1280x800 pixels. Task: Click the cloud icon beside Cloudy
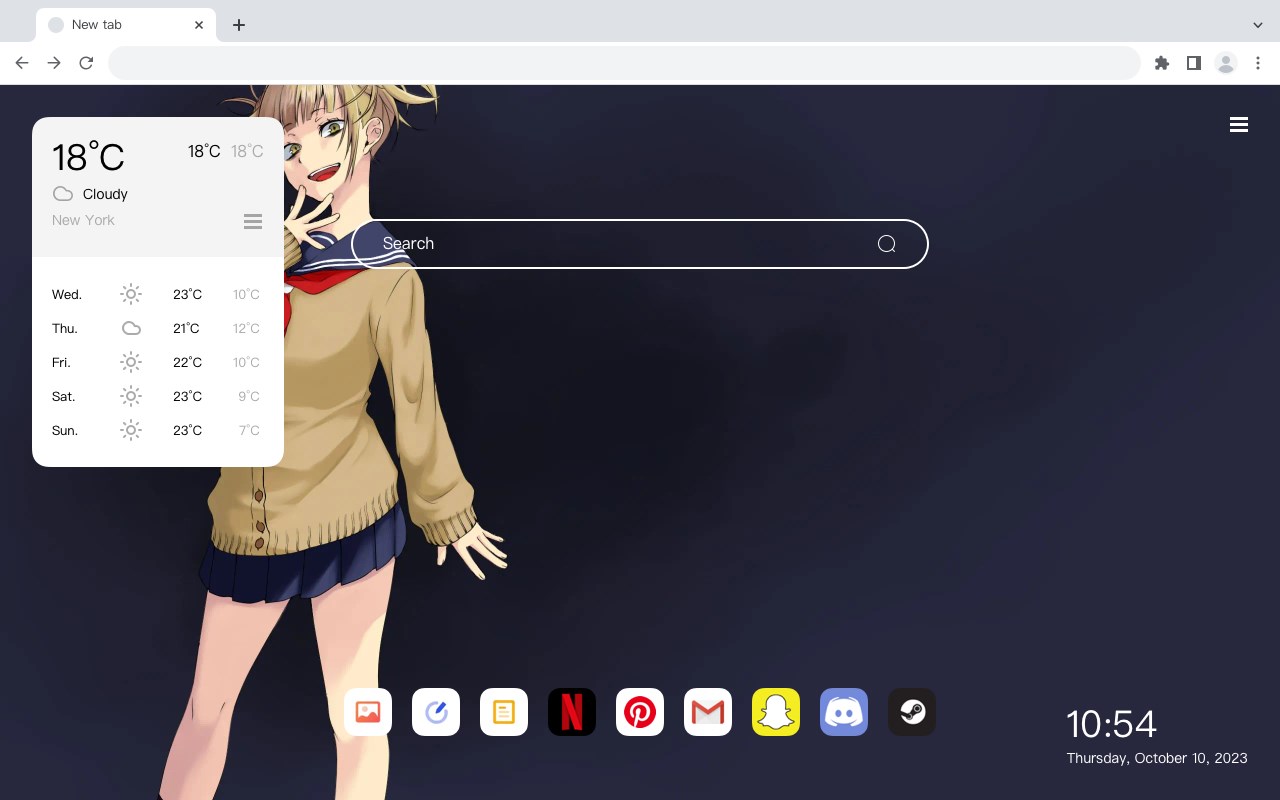(x=63, y=194)
